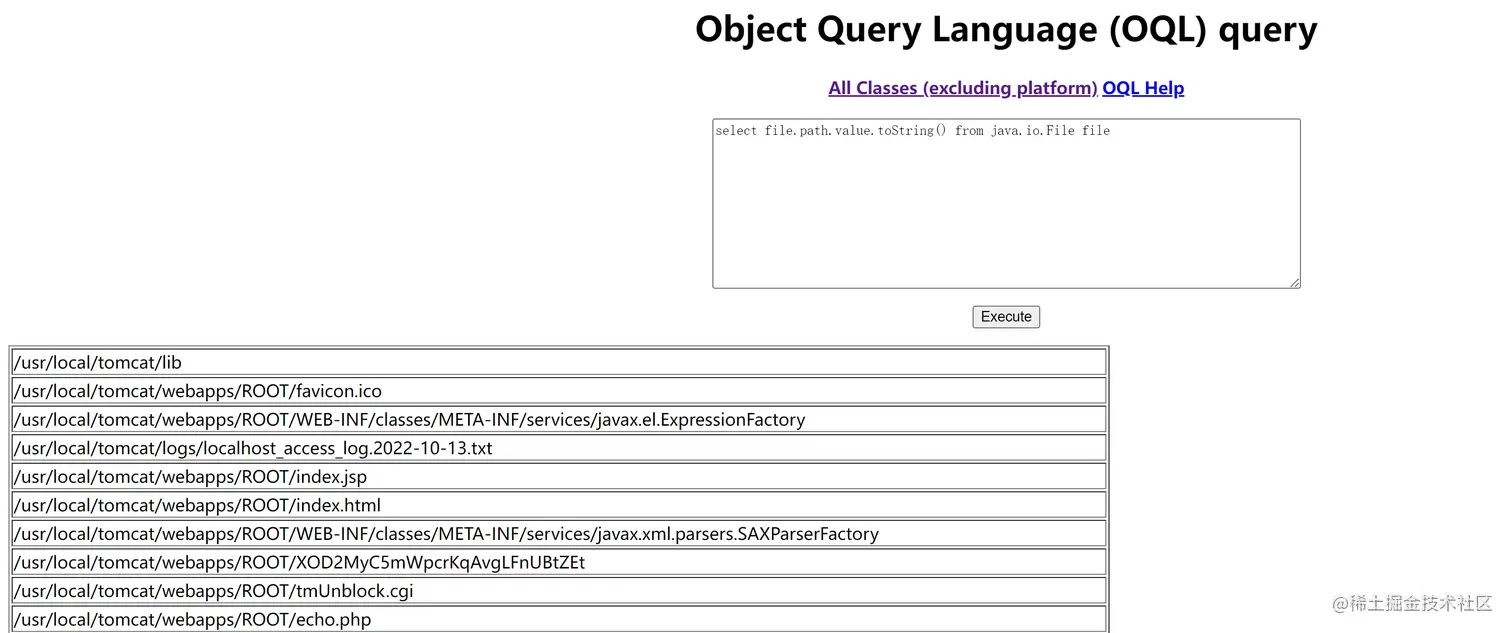Select the ROOT/index.jsp result row
Screen dimensions: 1512x633
pos(559,477)
